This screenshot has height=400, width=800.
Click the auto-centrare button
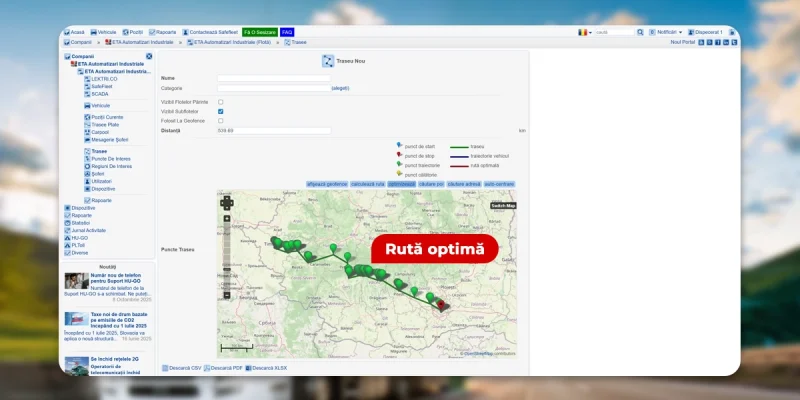pos(499,184)
